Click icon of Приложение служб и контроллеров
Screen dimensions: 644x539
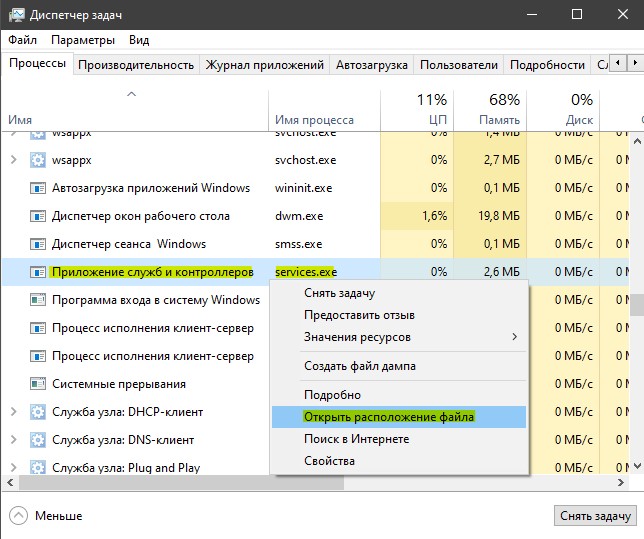point(38,272)
